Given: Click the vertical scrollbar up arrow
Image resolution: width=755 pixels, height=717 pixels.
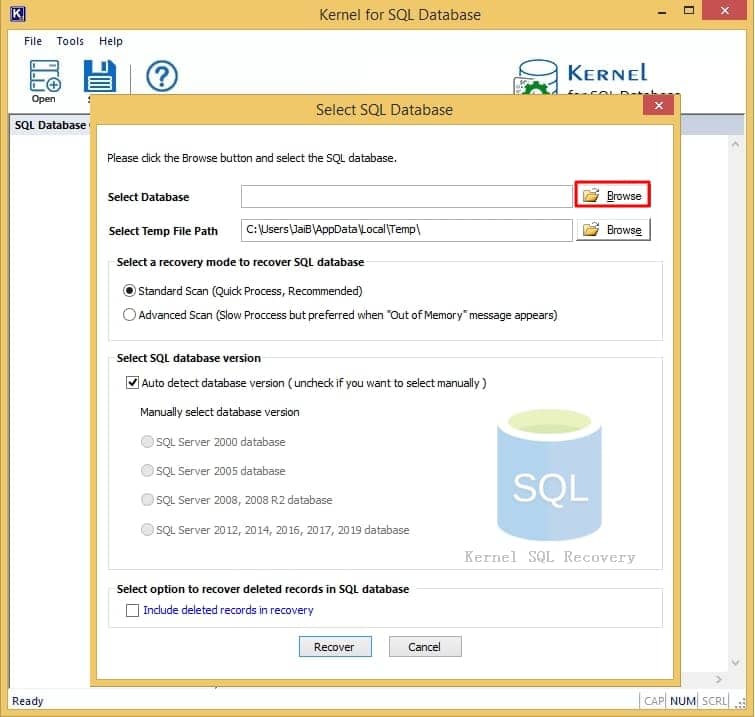Looking at the screenshot, I should tap(735, 144).
